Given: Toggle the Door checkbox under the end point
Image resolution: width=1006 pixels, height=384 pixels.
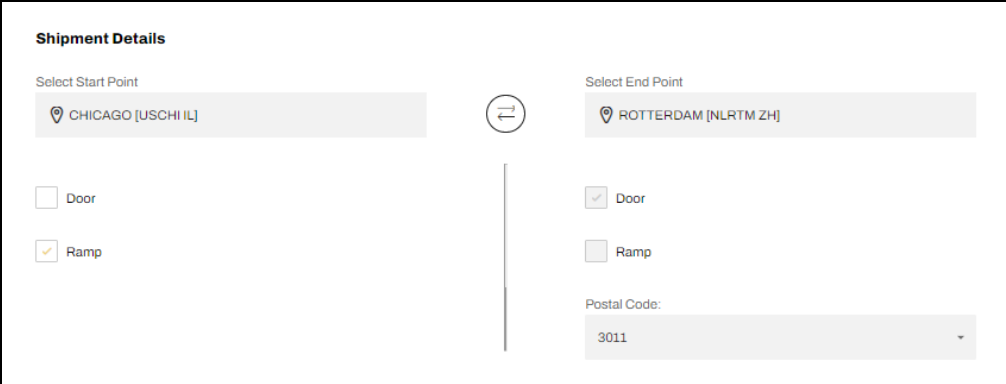Looking at the screenshot, I should [x=596, y=198].
